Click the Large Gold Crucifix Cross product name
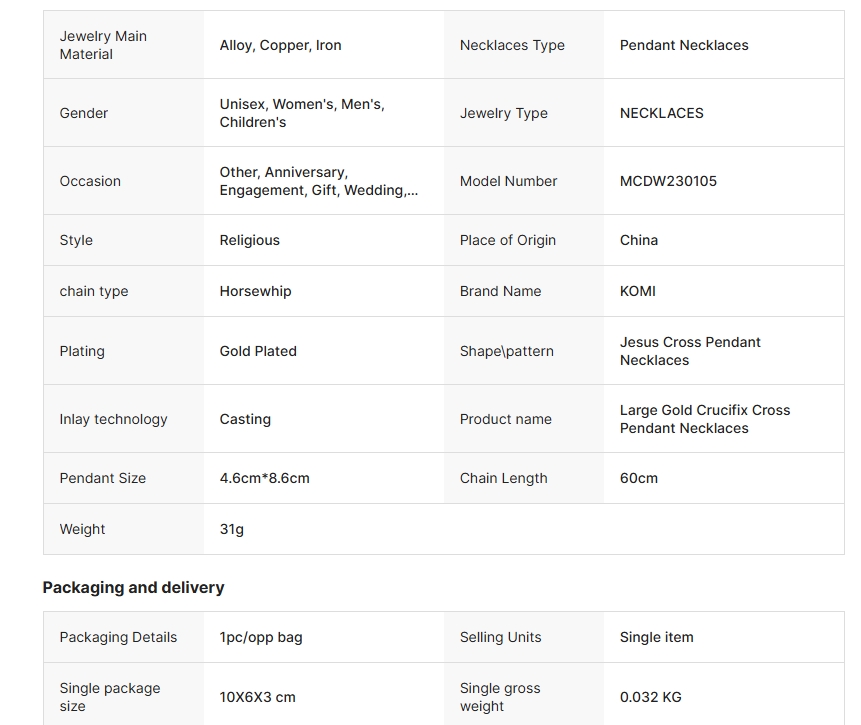 pyautogui.click(x=704, y=419)
